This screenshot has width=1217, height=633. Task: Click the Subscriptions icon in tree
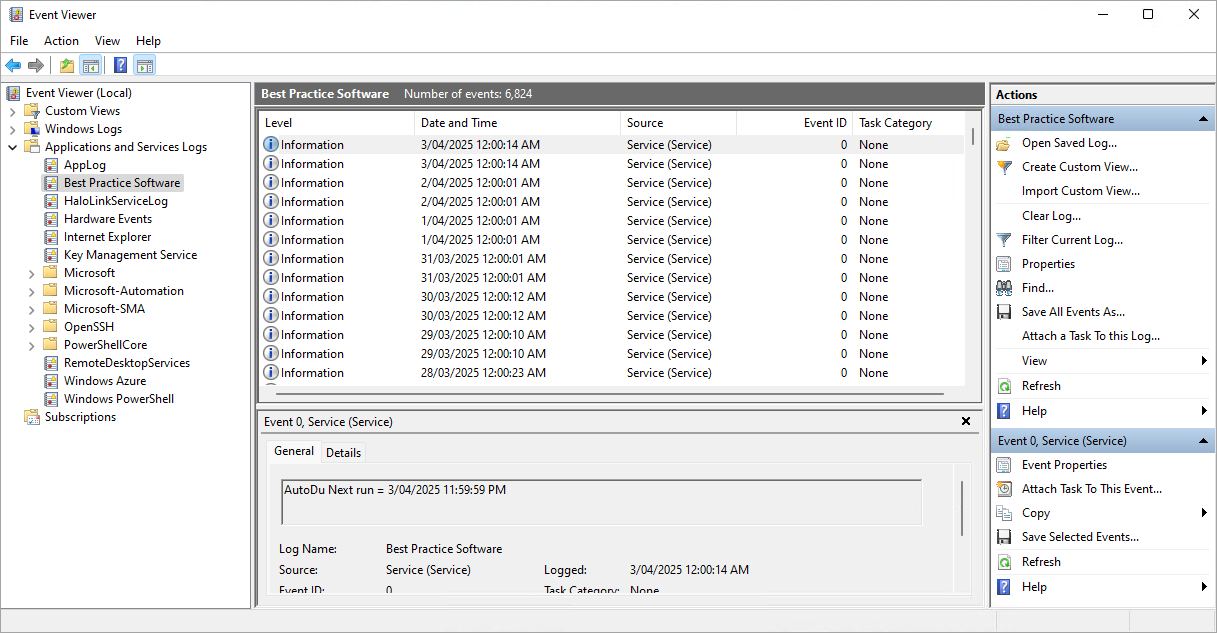pos(33,417)
